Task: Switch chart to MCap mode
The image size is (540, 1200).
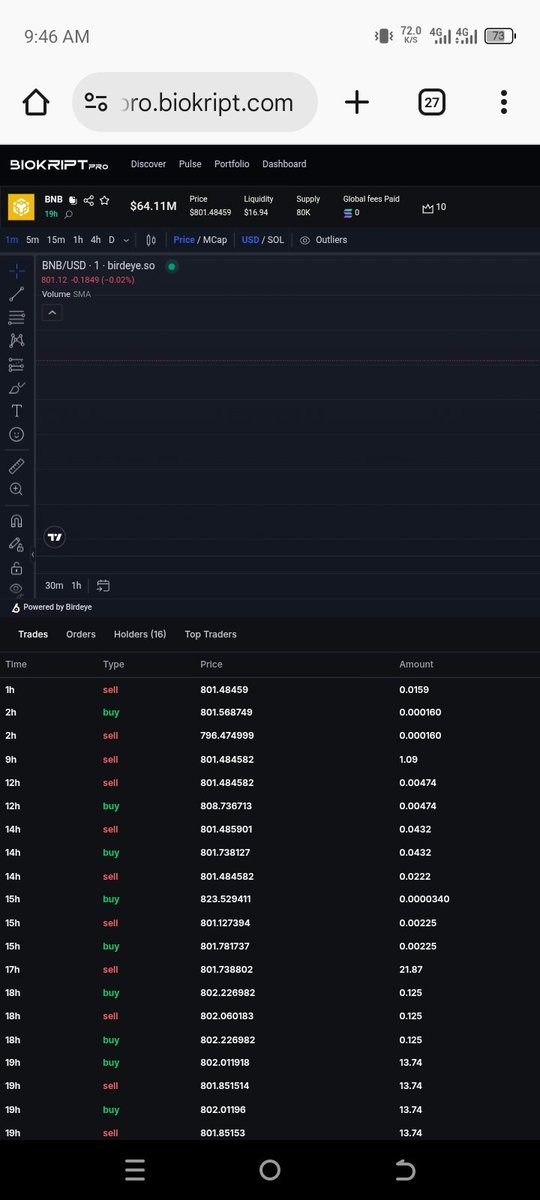Action: coord(215,240)
